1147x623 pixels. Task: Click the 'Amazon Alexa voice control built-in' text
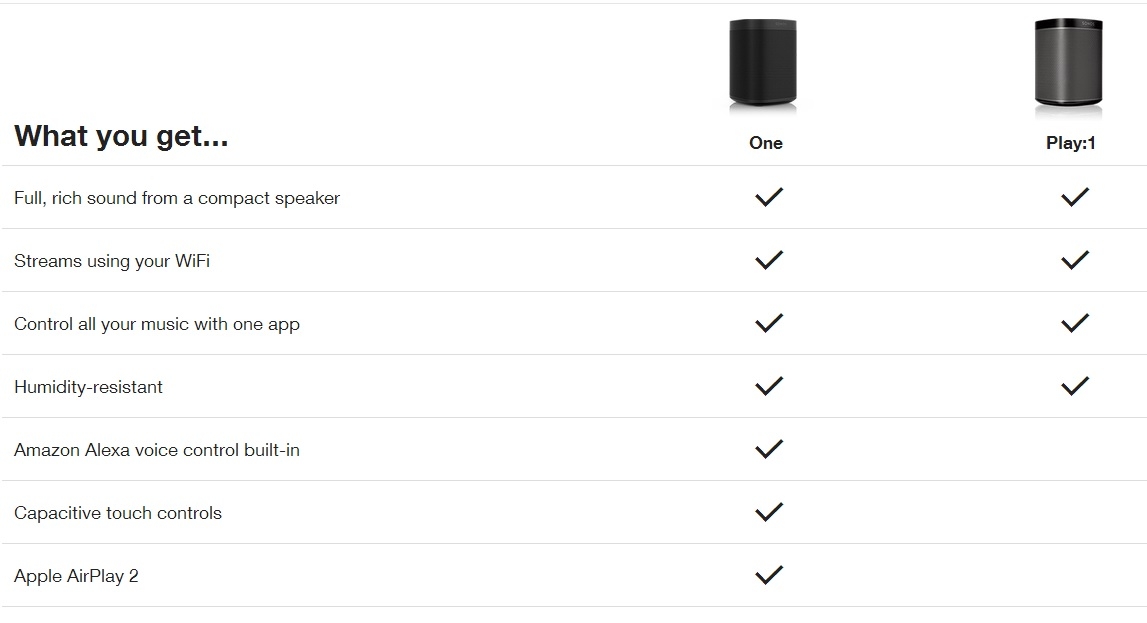pyautogui.click(x=157, y=450)
